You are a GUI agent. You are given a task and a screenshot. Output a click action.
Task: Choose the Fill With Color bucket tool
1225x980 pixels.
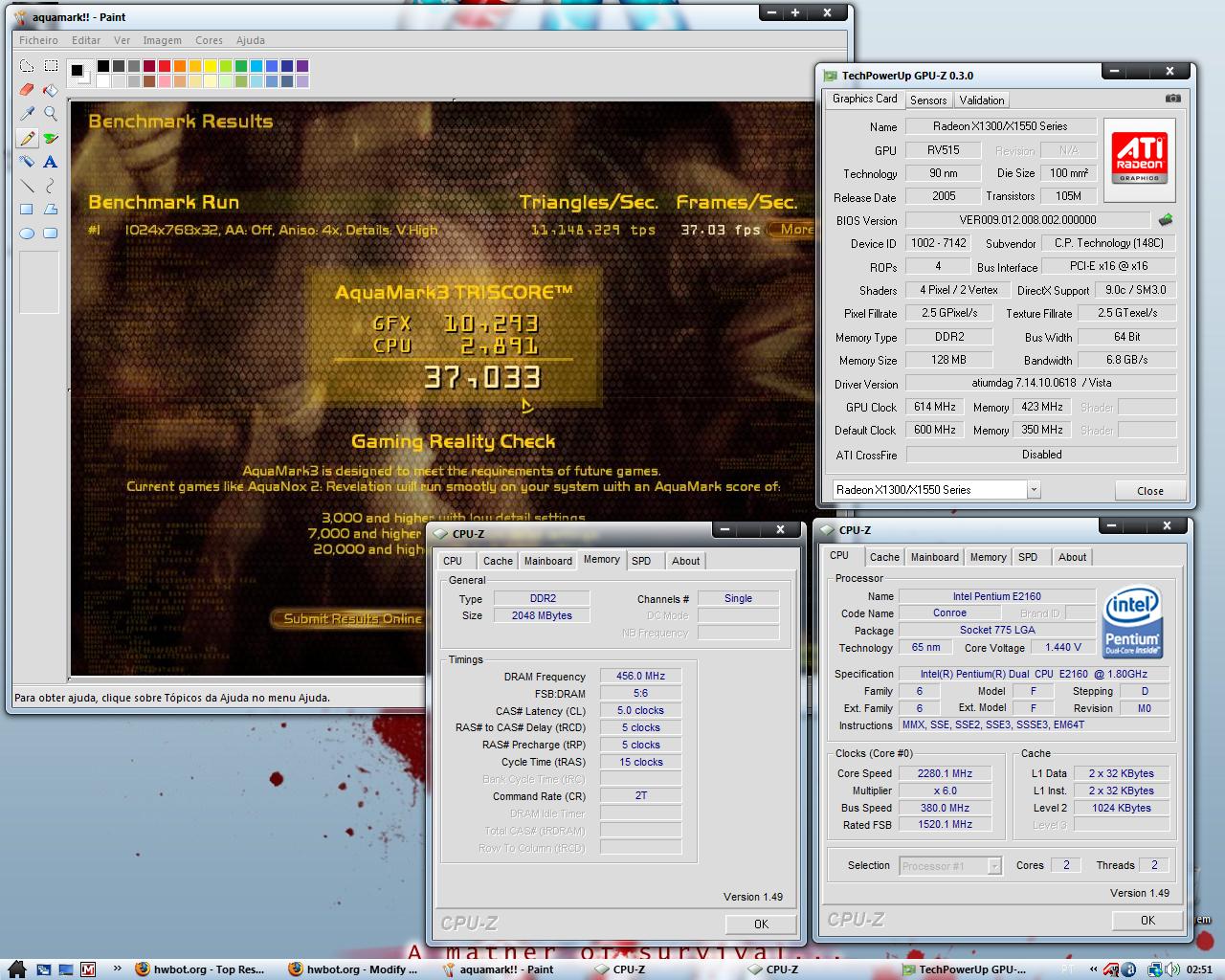click(x=51, y=90)
